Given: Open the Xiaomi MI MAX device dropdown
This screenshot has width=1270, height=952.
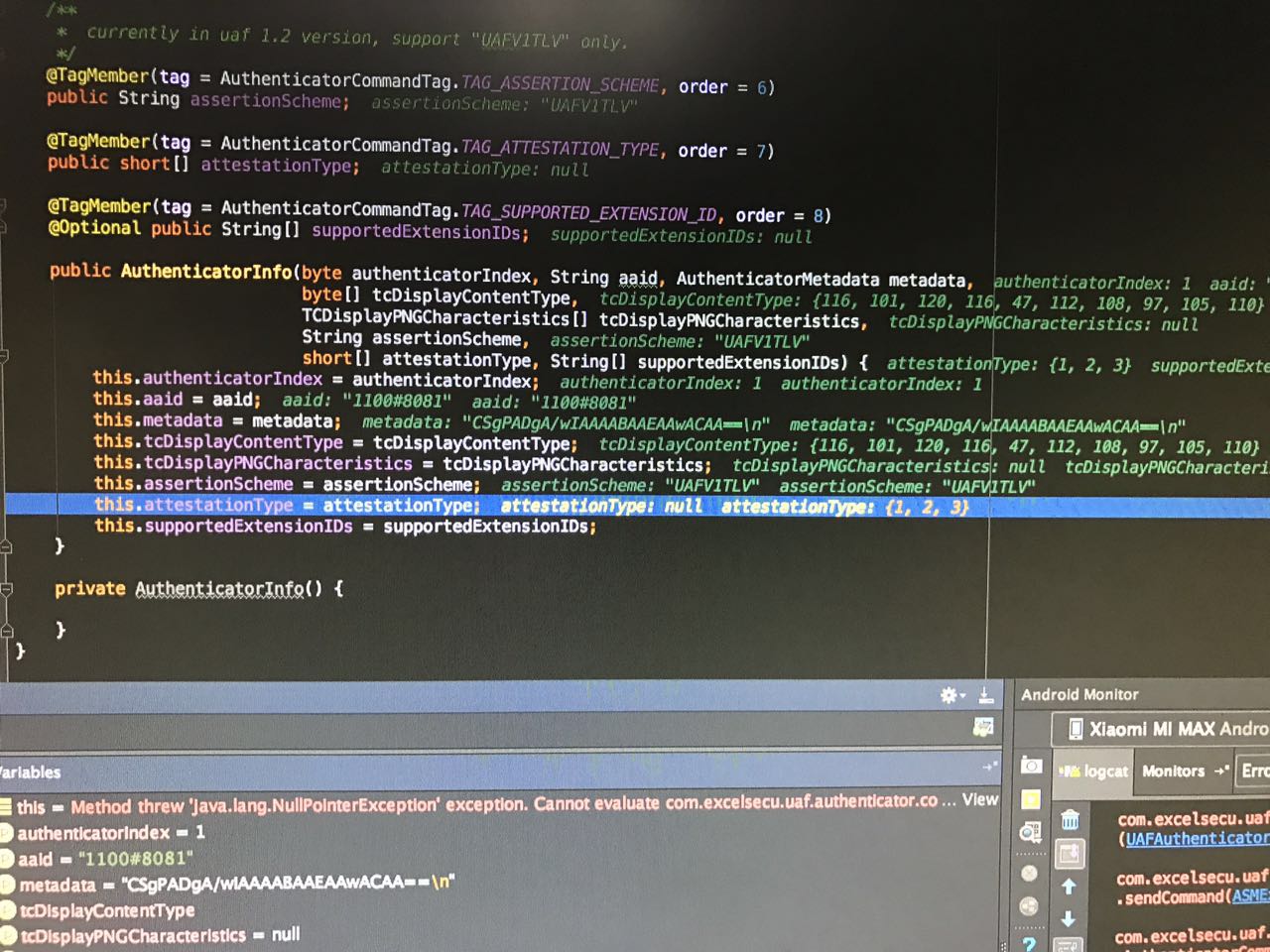Looking at the screenshot, I should tap(1161, 730).
